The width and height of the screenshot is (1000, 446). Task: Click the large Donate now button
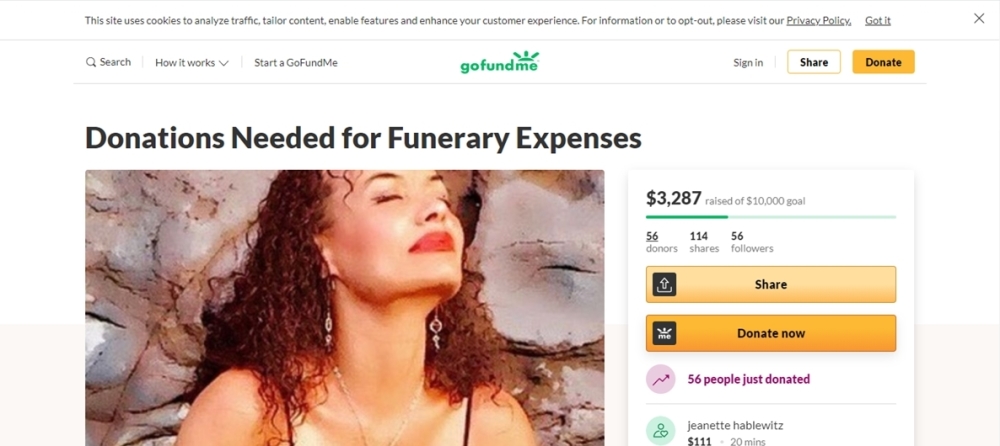771,333
